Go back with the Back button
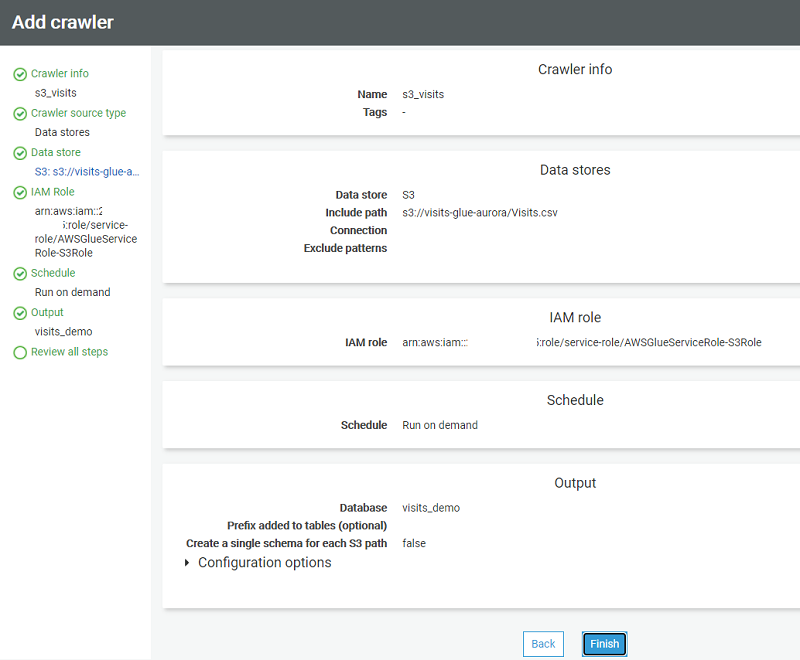The height and width of the screenshot is (660, 800). pos(543,644)
